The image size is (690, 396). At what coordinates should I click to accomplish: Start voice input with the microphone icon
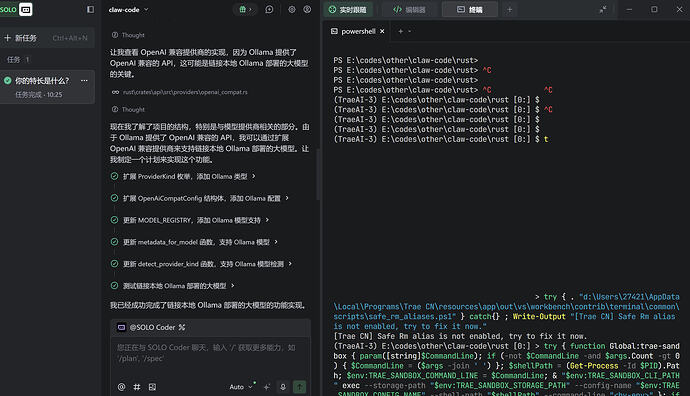(283, 387)
